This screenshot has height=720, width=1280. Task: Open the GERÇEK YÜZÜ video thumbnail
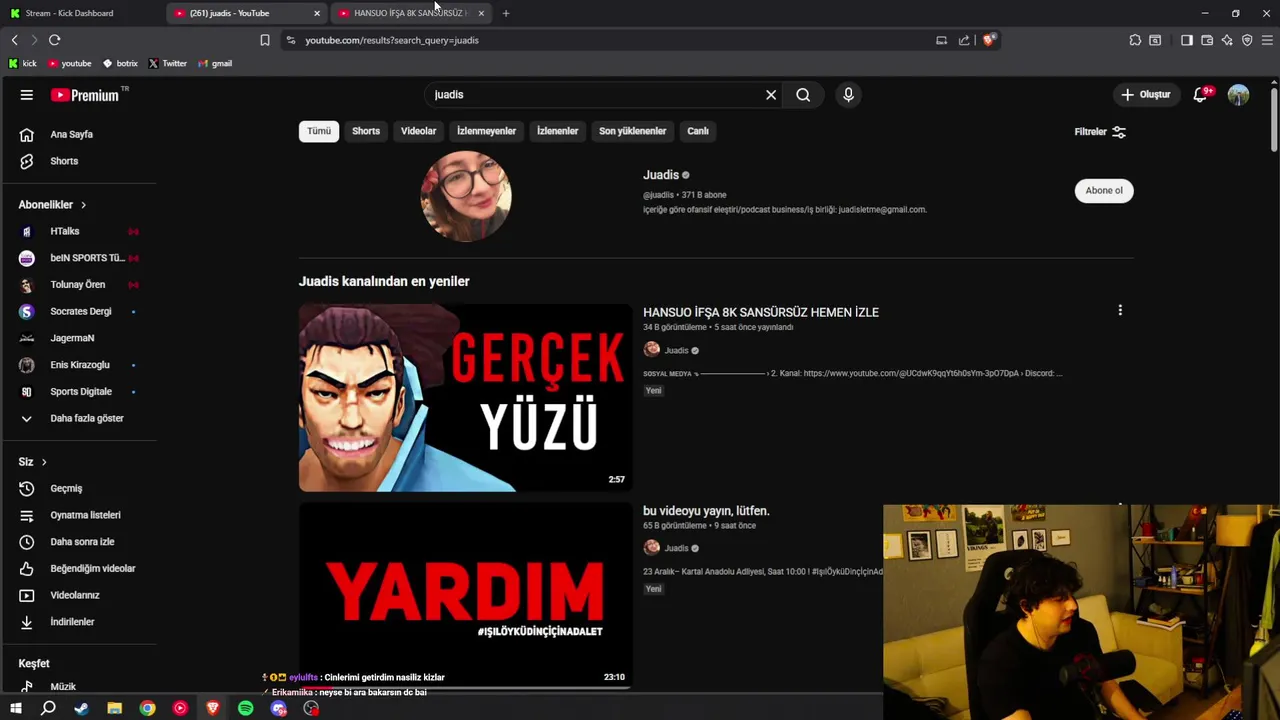465,398
